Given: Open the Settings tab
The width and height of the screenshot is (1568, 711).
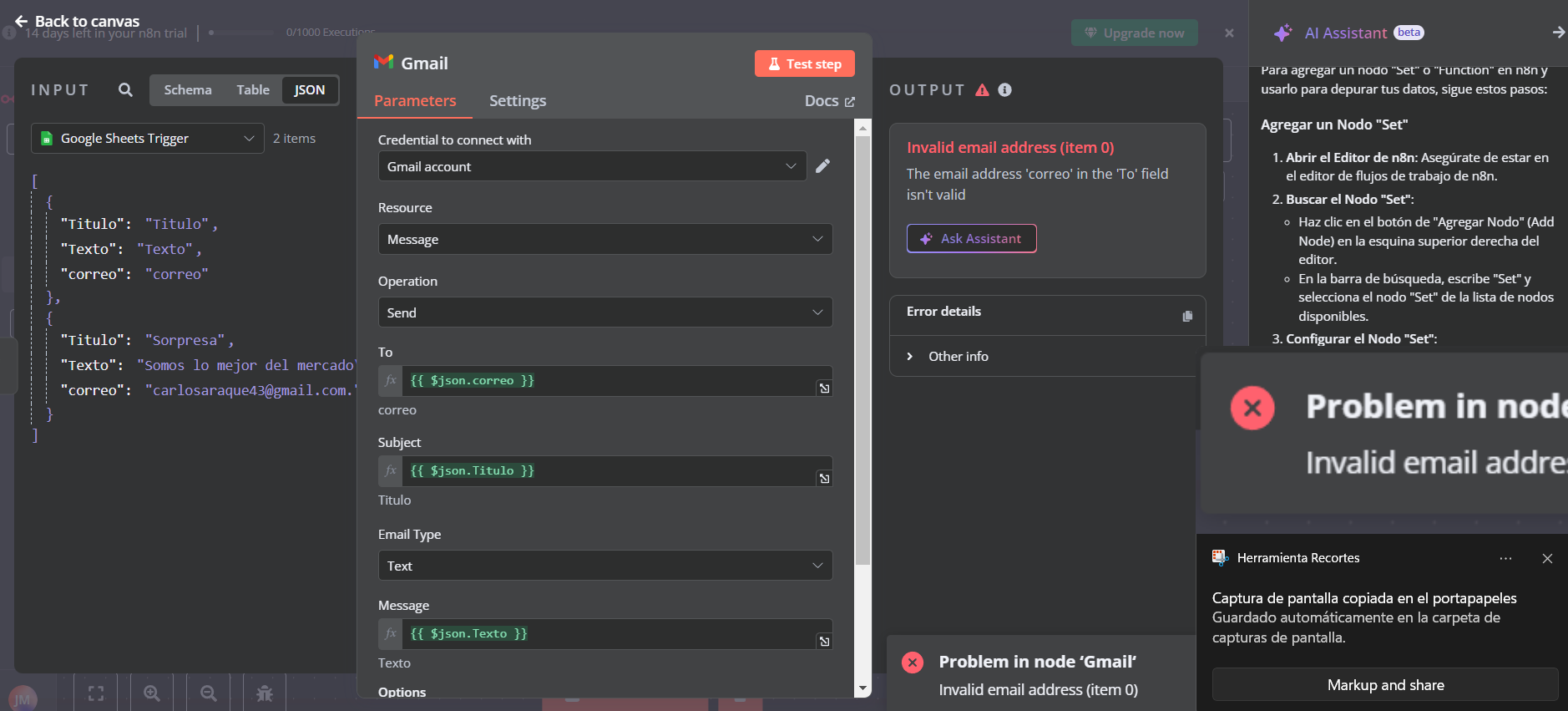Looking at the screenshot, I should point(518,101).
